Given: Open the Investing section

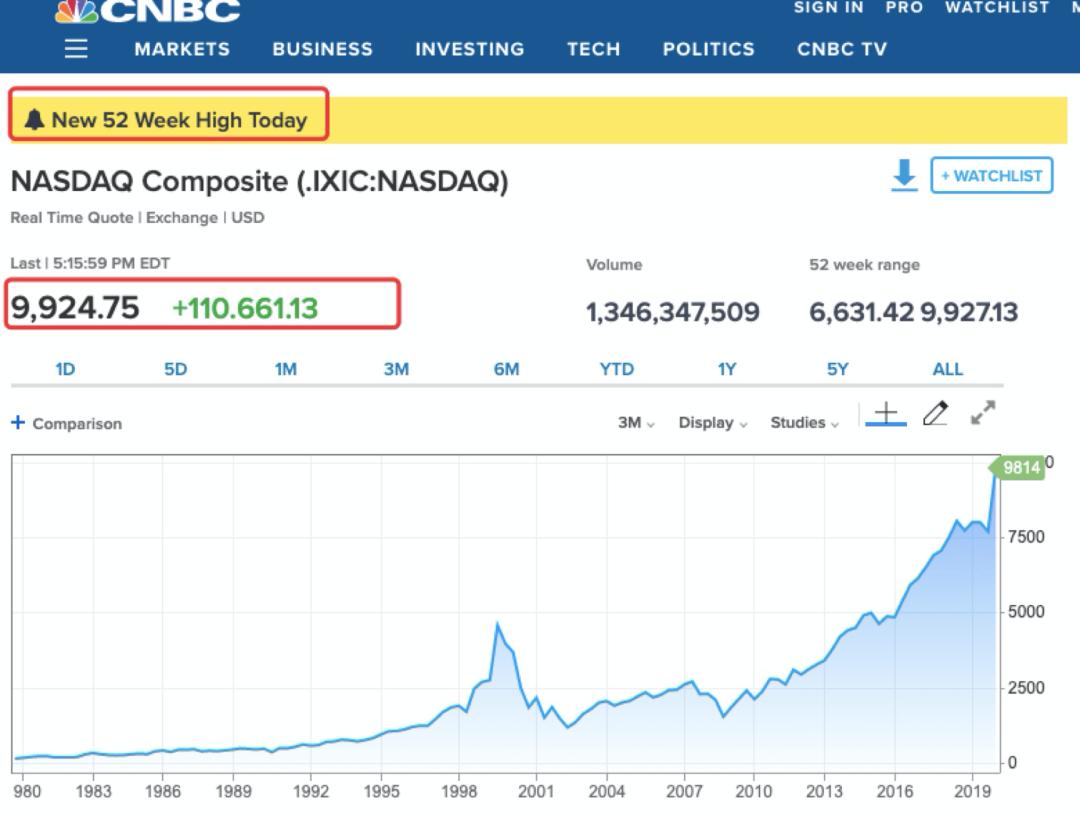Looking at the screenshot, I should pos(469,49).
